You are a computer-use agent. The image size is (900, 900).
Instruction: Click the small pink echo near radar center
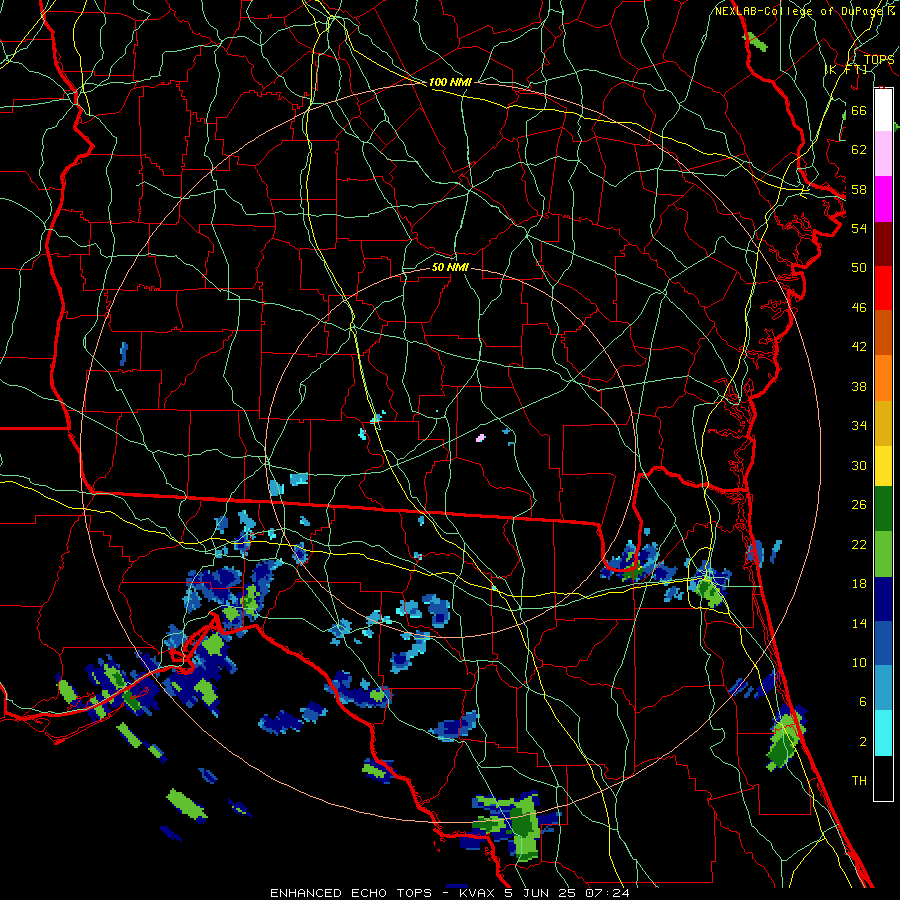click(x=480, y=438)
